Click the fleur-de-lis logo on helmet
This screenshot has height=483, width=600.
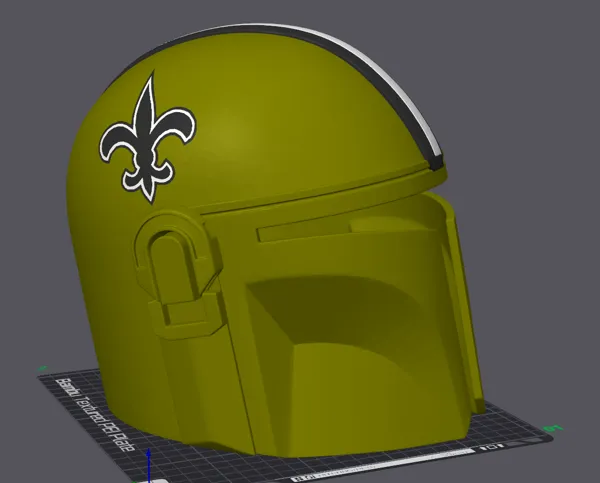(x=148, y=139)
